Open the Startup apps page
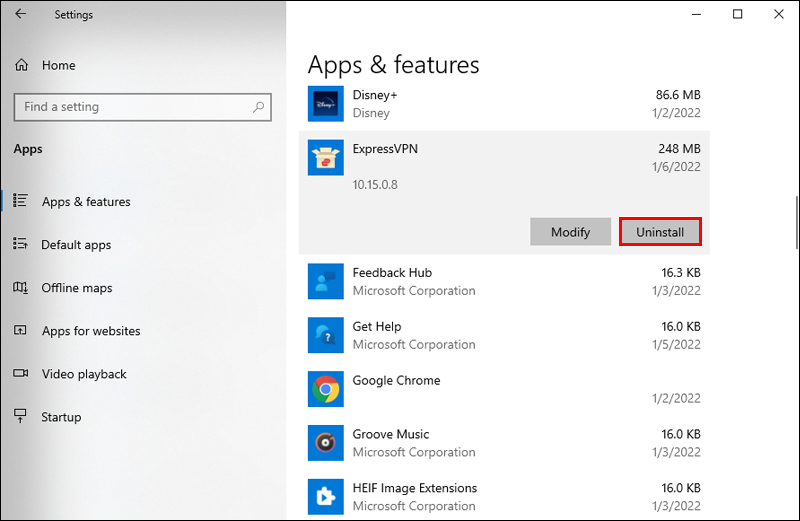 click(60, 417)
